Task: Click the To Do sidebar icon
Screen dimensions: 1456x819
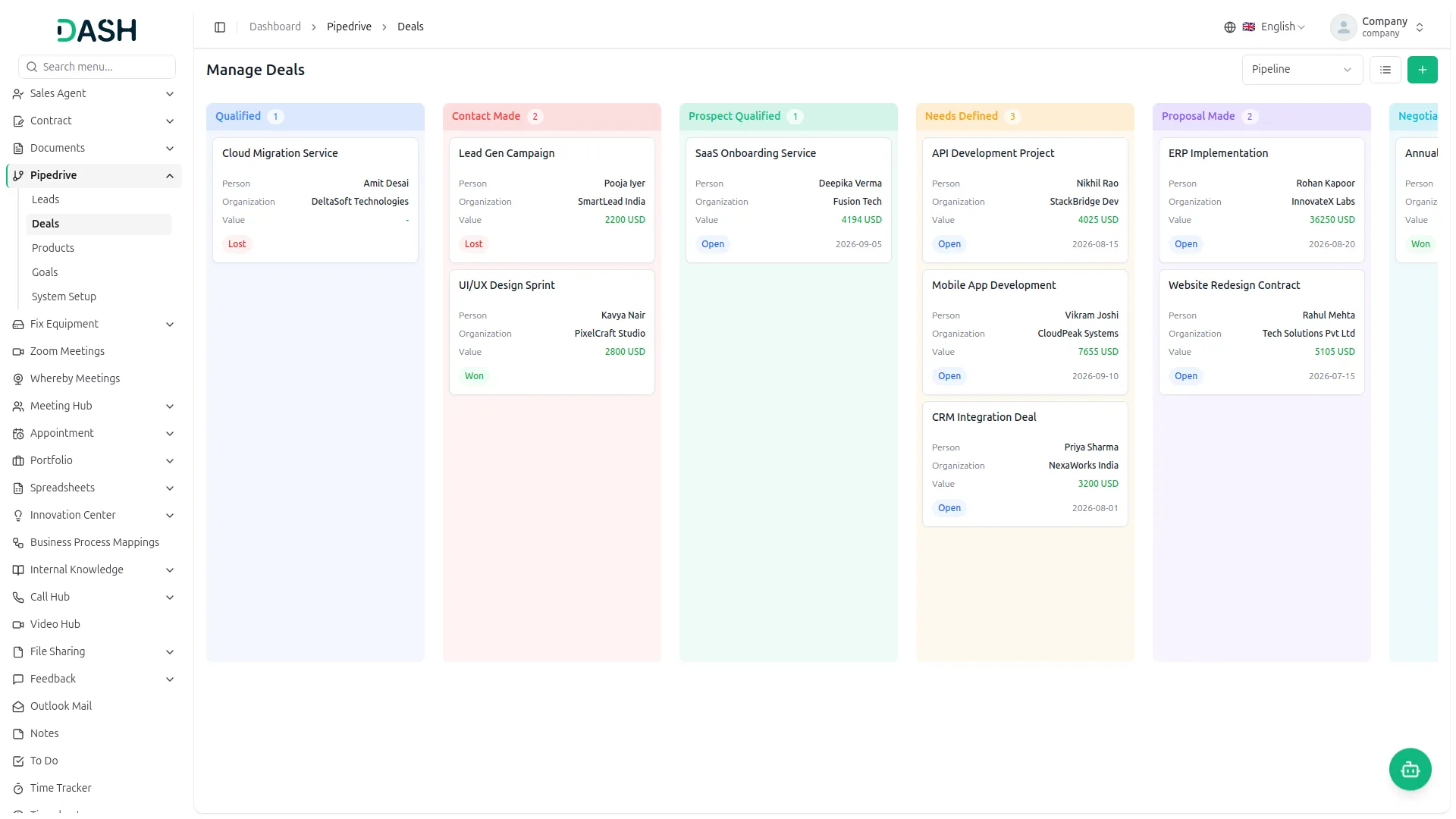Action: [x=18, y=761]
